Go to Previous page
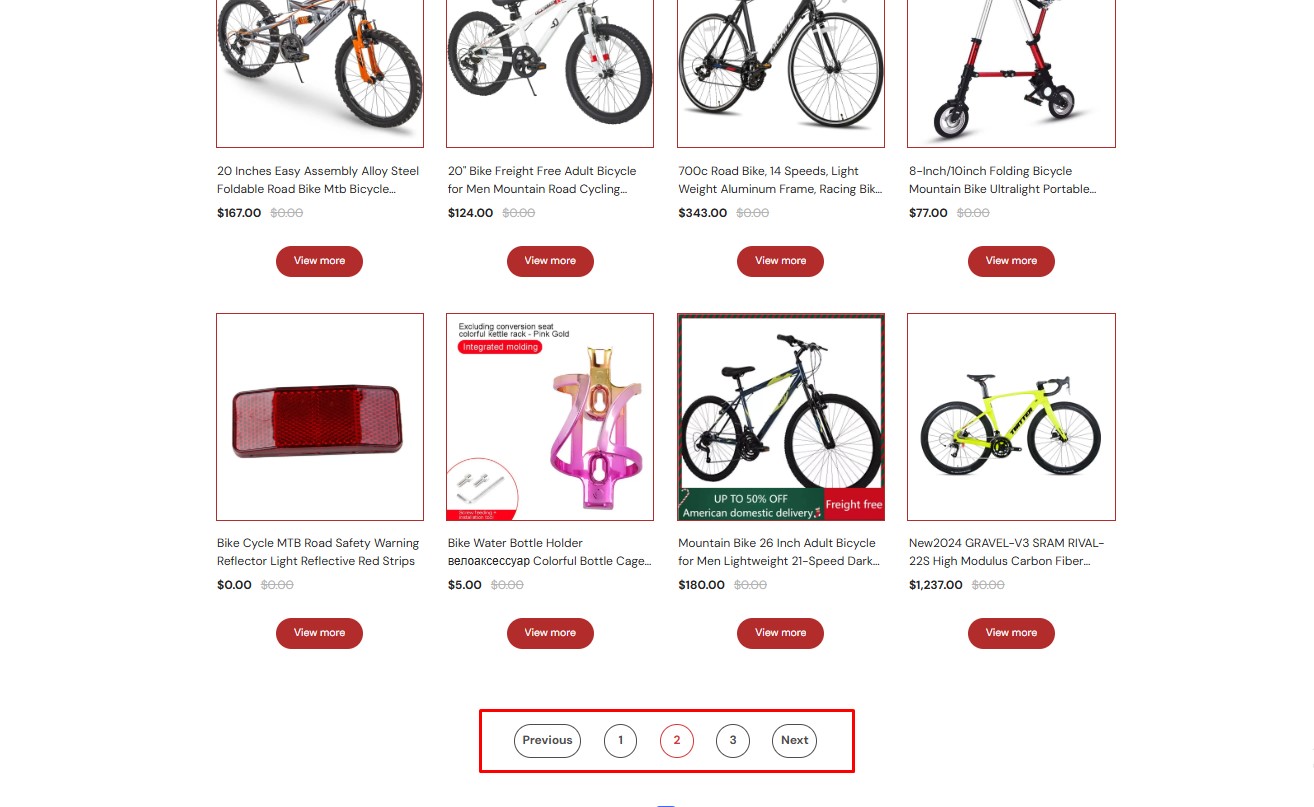The width and height of the screenshot is (1314, 807). [547, 741]
